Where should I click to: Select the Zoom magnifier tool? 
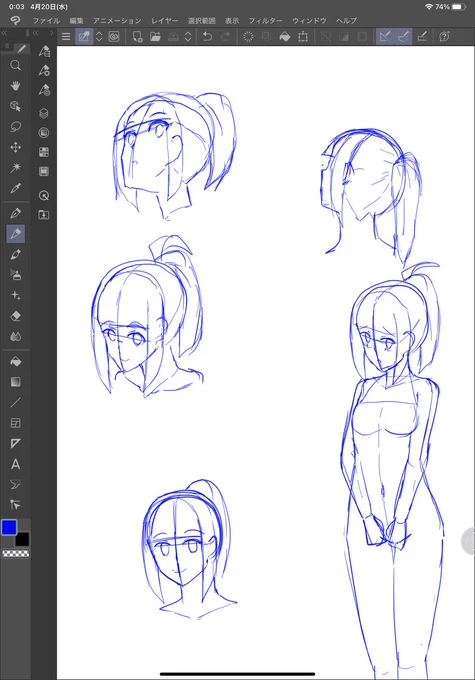pos(15,65)
